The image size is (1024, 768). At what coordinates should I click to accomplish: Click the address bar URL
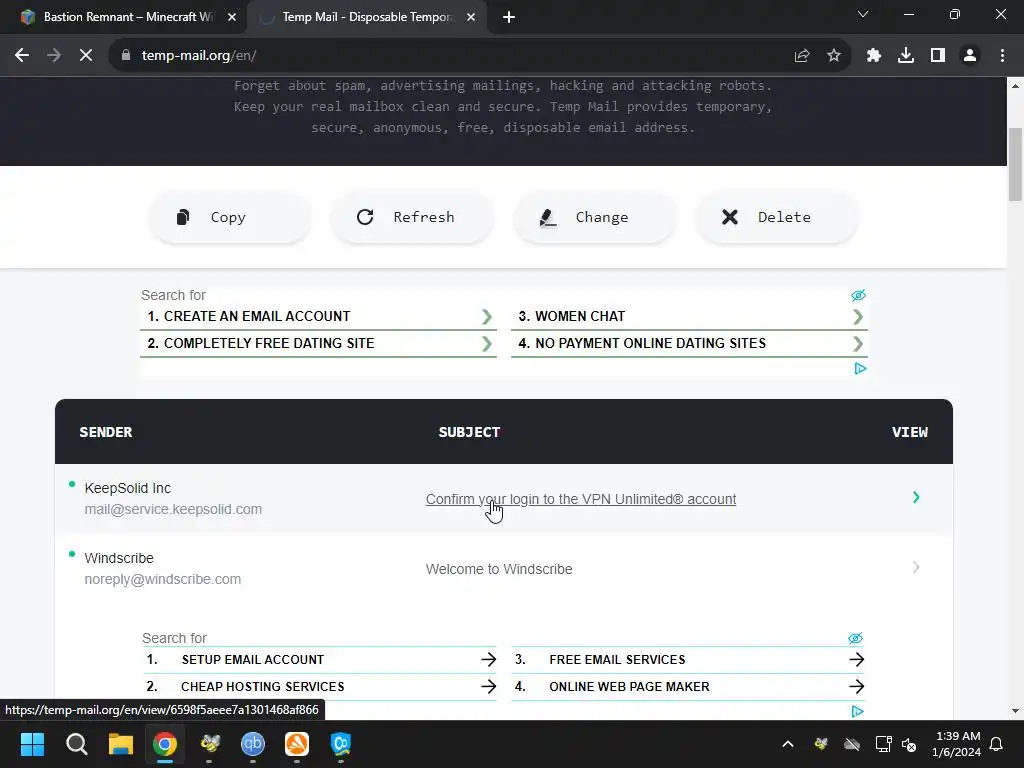pyautogui.click(x=199, y=56)
